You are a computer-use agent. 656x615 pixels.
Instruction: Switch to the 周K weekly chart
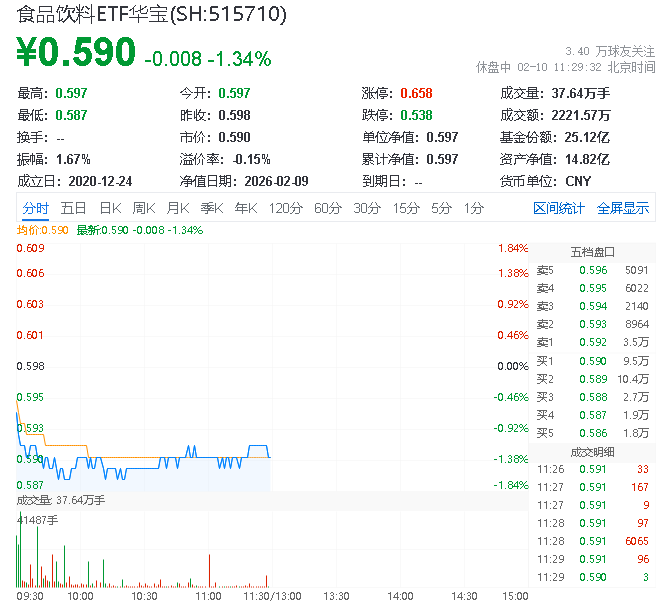(143, 208)
